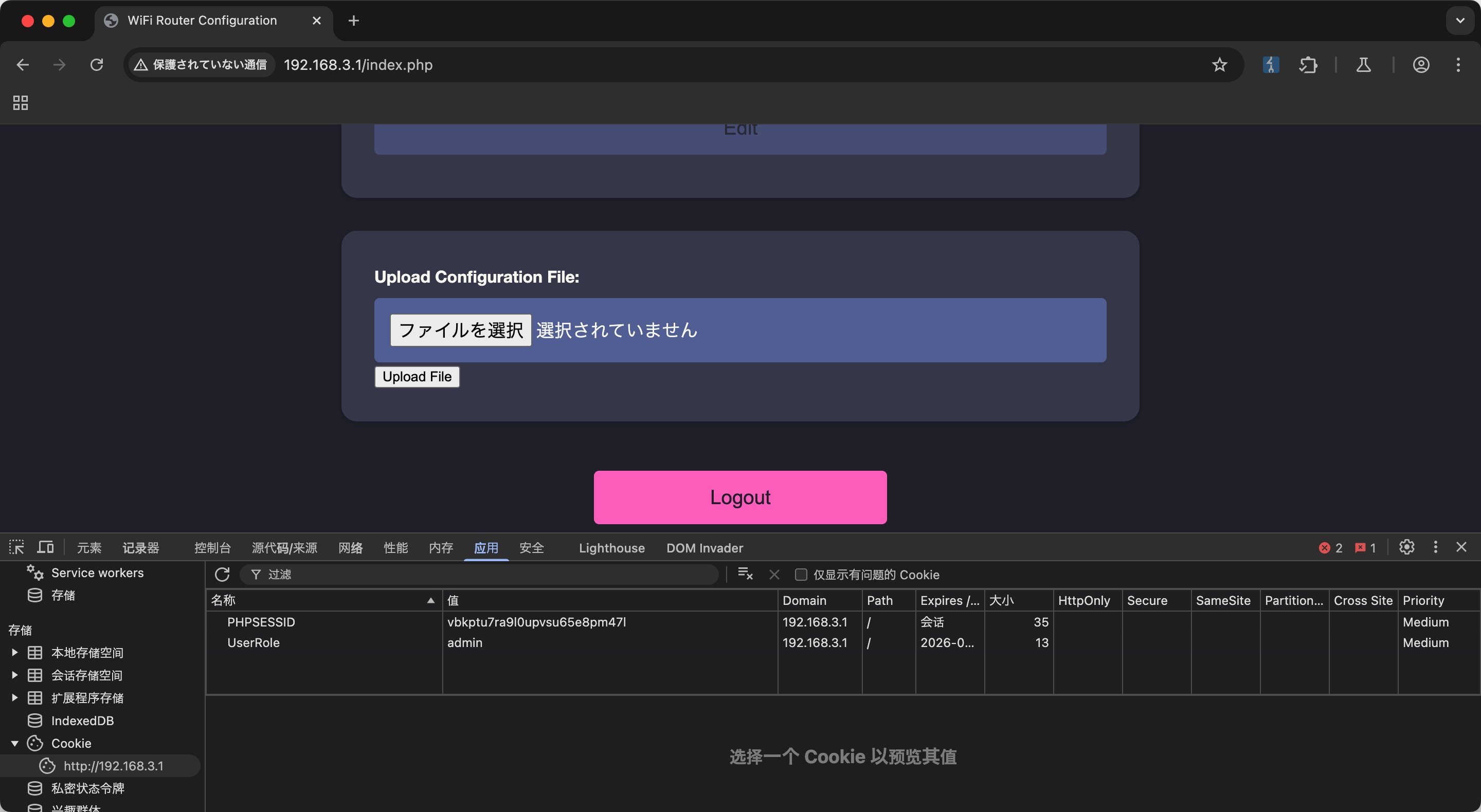Toggle the device toolbar icon
This screenshot has height=812, width=1481.
tap(45, 547)
